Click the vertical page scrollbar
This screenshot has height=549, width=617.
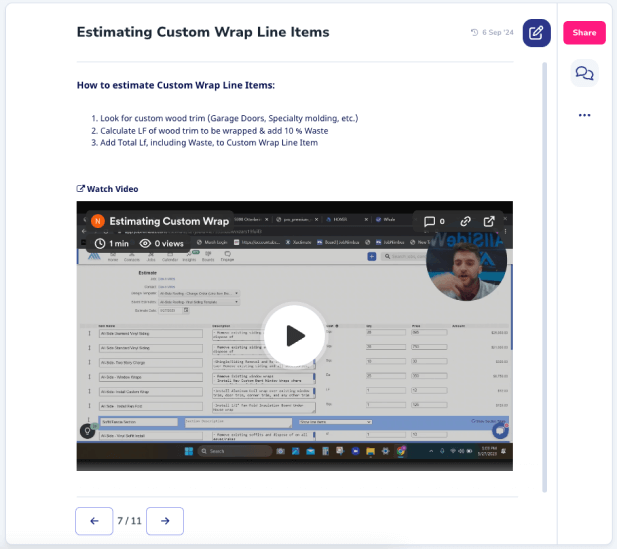[x=545, y=270]
